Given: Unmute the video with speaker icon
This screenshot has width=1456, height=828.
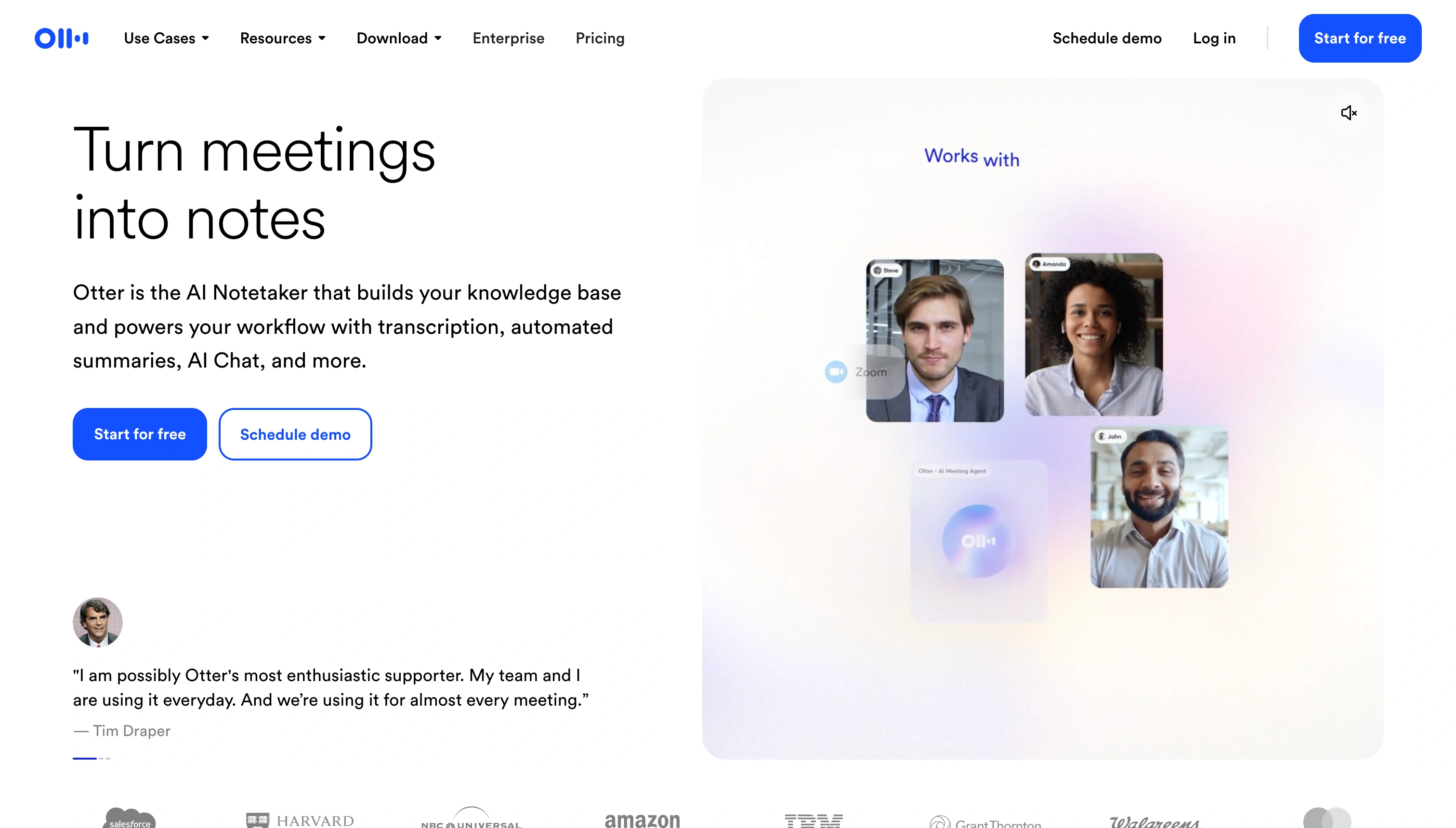Looking at the screenshot, I should (1349, 113).
